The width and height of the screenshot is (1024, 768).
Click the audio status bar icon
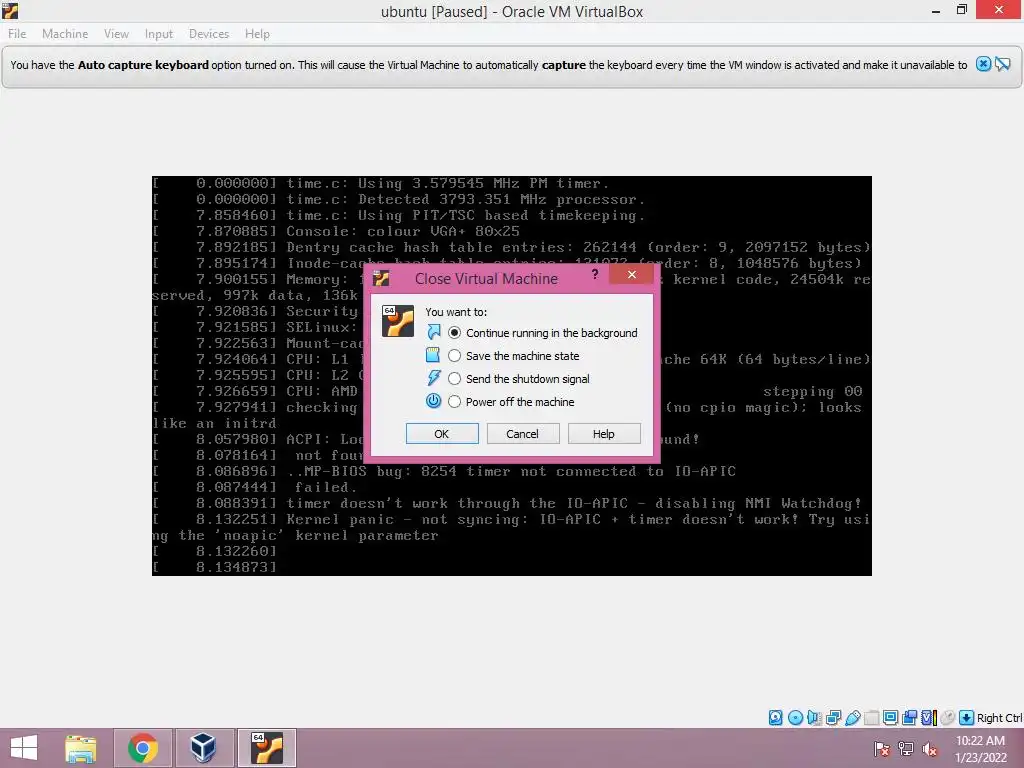pyautogui.click(x=814, y=718)
